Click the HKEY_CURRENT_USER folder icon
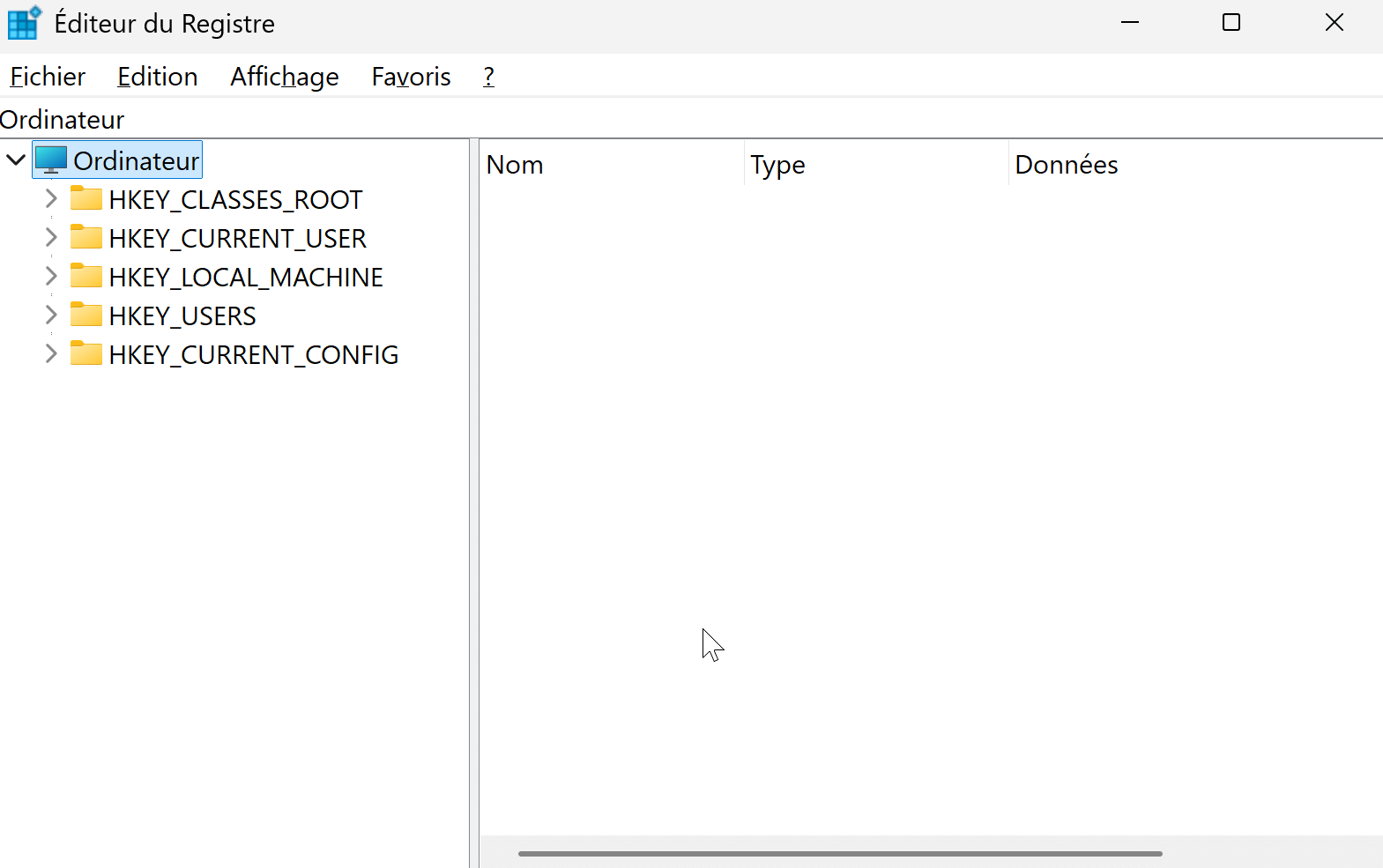This screenshot has width=1383, height=868. click(x=86, y=237)
